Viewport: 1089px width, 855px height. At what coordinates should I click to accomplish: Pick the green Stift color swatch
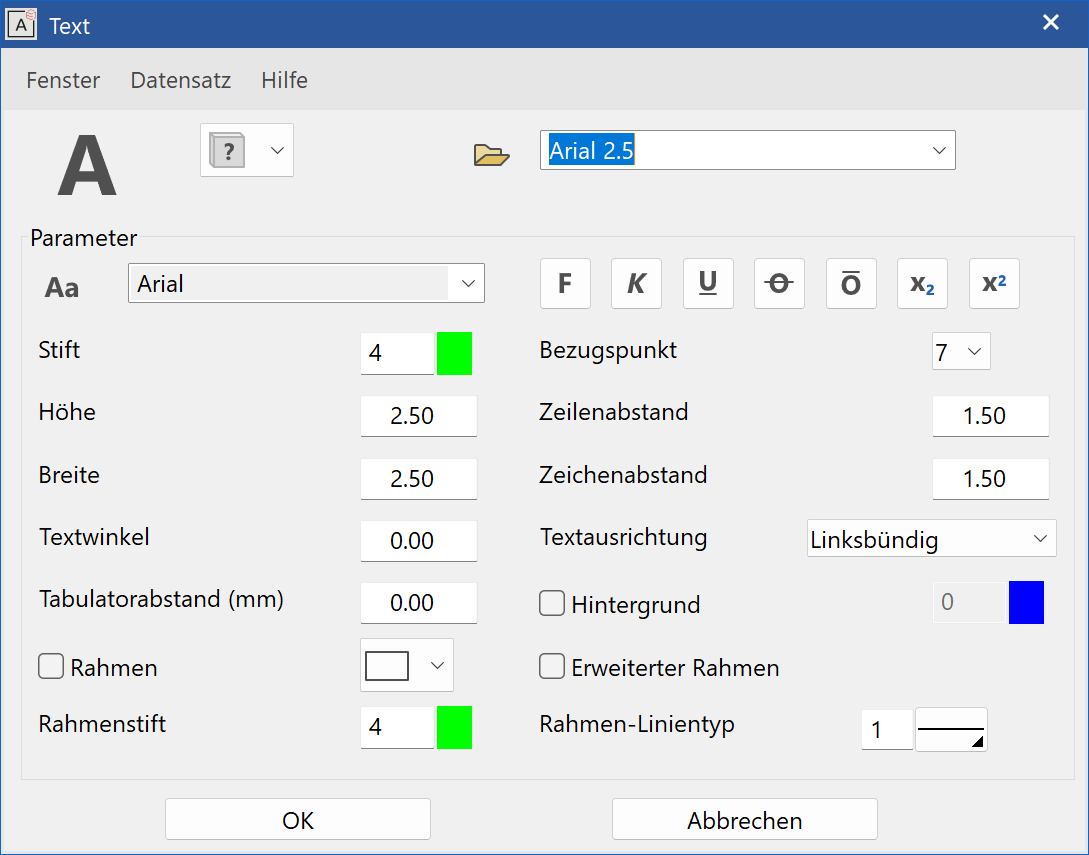pos(454,354)
